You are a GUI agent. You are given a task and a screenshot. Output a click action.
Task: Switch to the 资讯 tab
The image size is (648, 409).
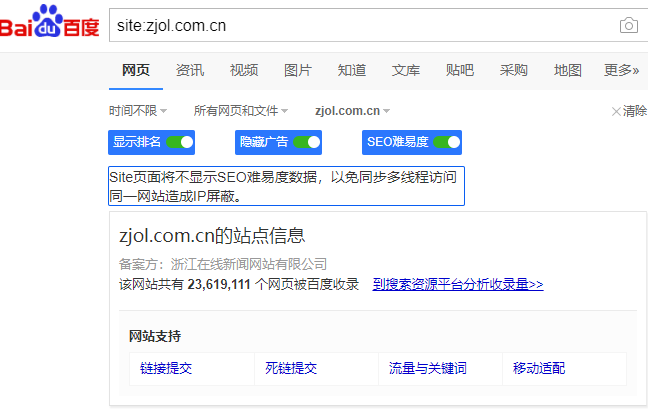pyautogui.click(x=190, y=70)
